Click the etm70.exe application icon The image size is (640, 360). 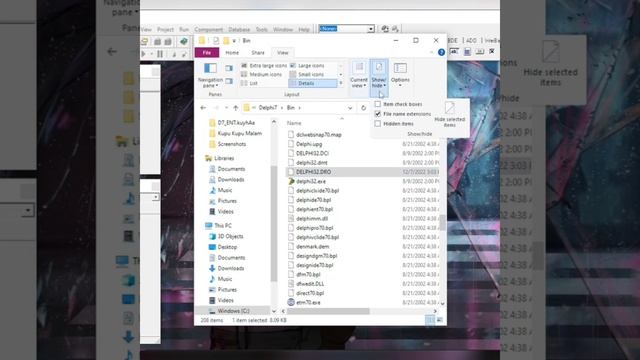tap(291, 302)
